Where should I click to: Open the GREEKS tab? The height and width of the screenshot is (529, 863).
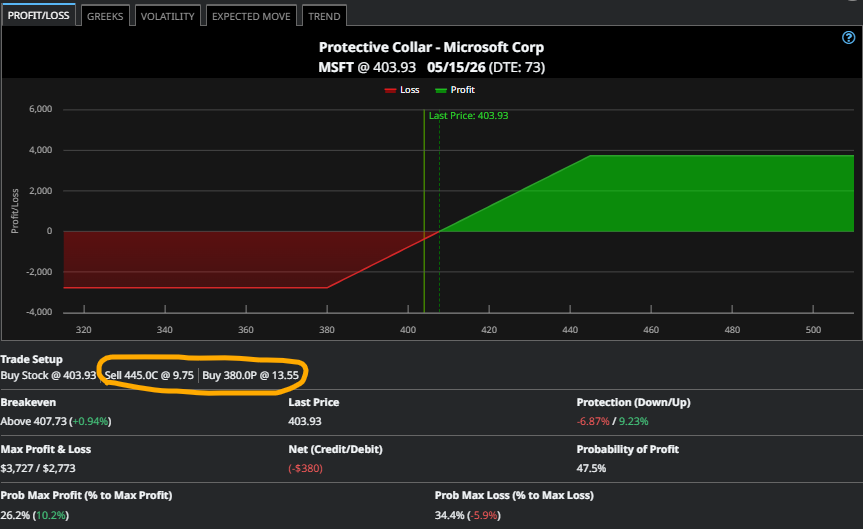pos(105,16)
